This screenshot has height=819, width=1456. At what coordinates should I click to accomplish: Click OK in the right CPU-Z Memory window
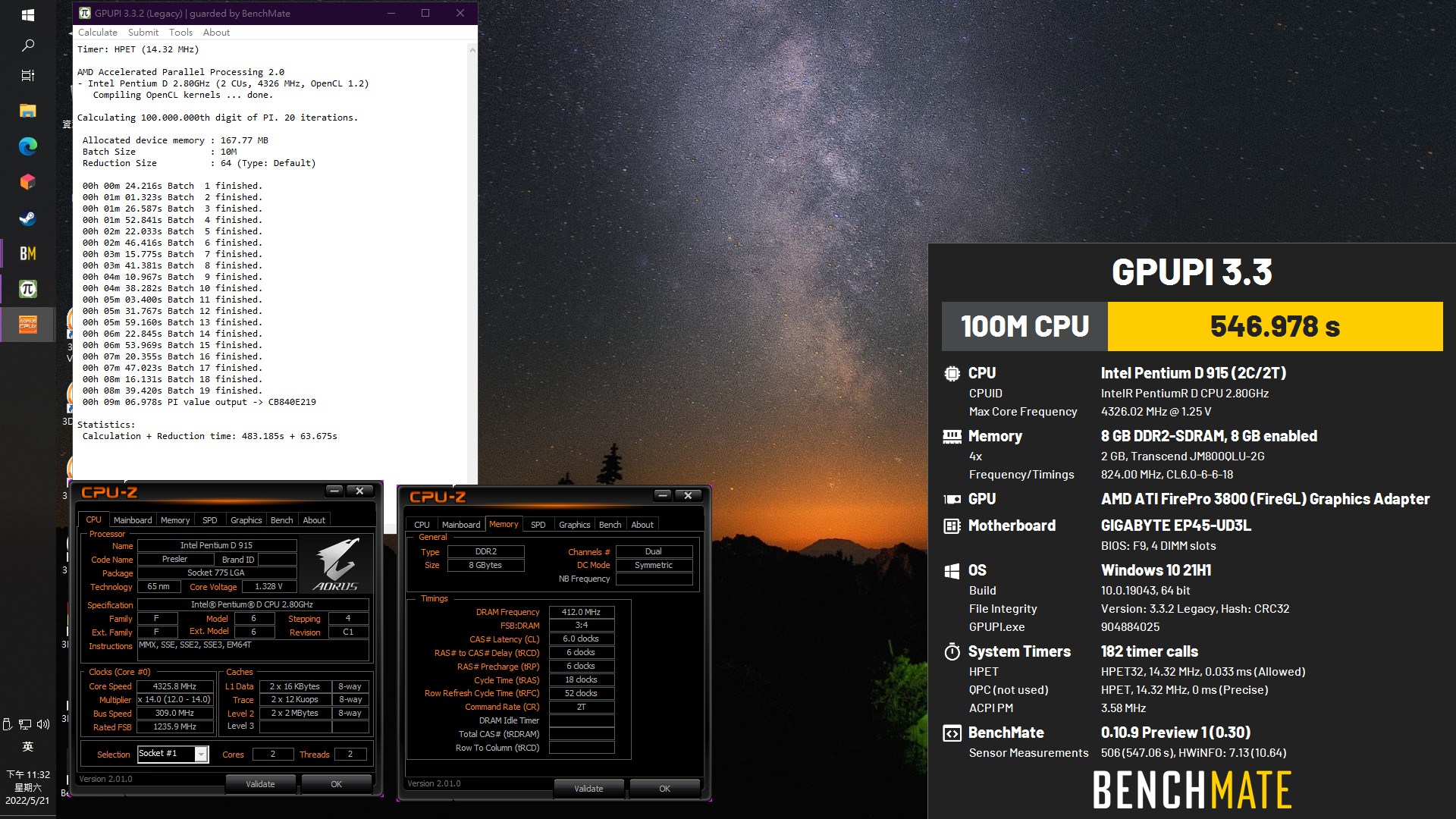664,789
